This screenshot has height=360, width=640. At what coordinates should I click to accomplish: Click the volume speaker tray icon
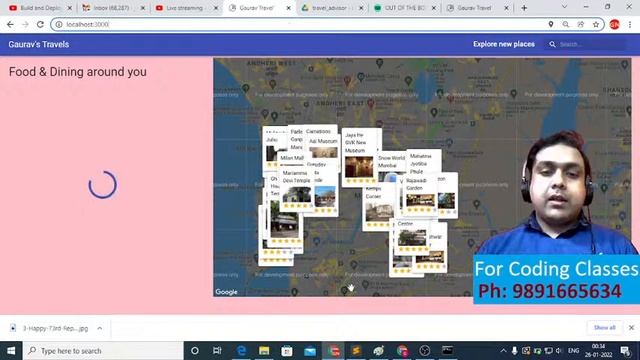point(559,351)
